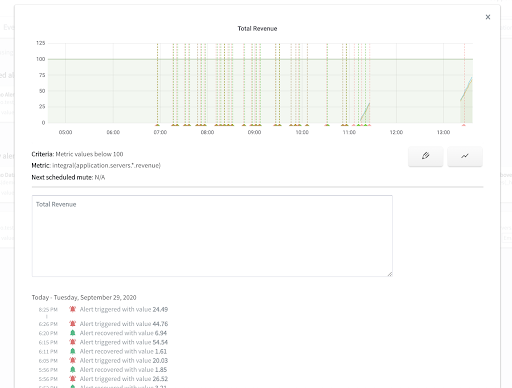Select 'Alert triggered with value 44.76' text
The width and height of the screenshot is (512, 388).
(x=124, y=324)
